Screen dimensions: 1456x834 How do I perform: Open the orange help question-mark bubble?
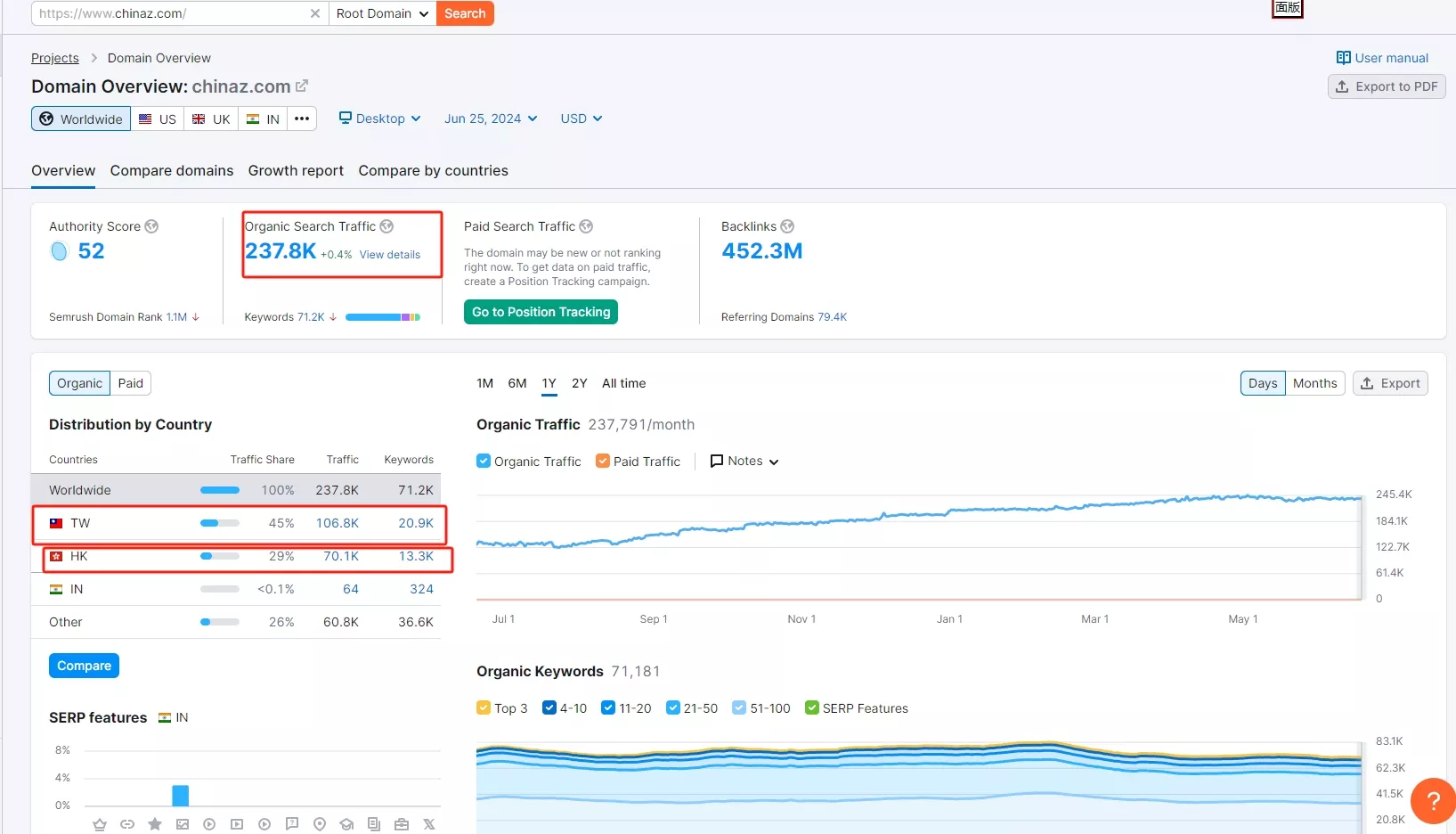[1433, 800]
